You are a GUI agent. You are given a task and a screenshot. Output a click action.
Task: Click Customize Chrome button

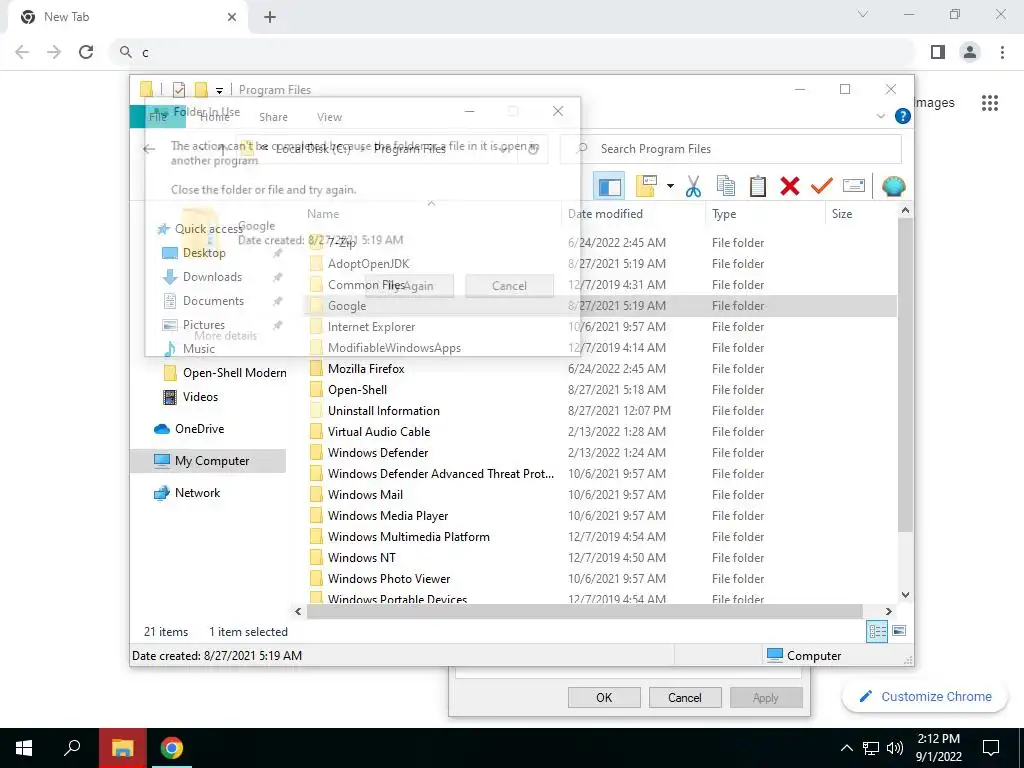pyautogui.click(x=925, y=697)
